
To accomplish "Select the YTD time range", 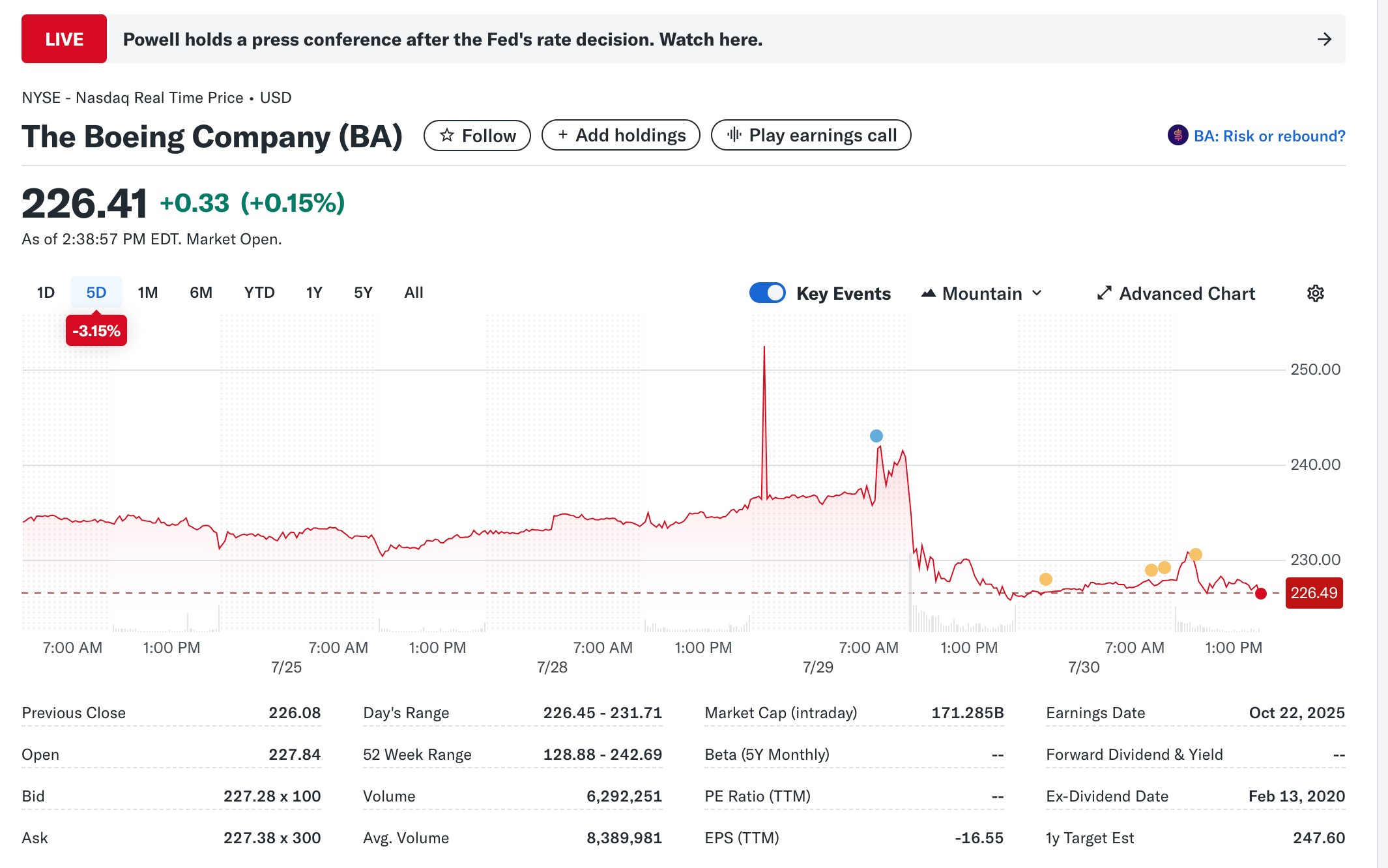I will pyautogui.click(x=259, y=293).
